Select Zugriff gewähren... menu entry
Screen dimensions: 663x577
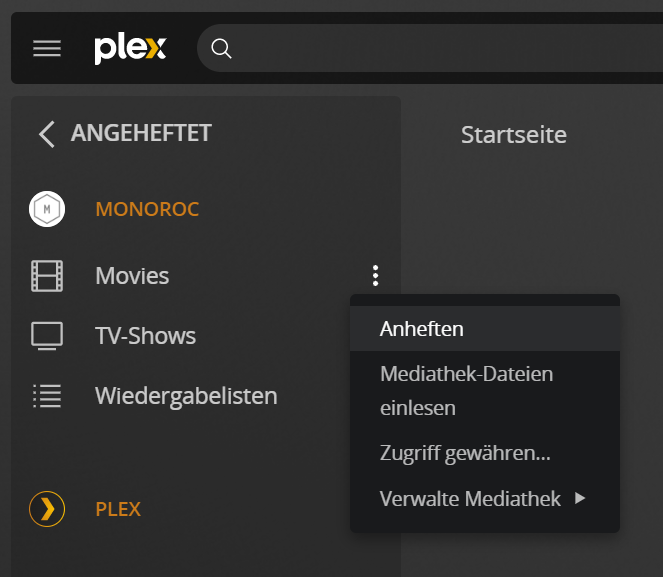point(465,453)
